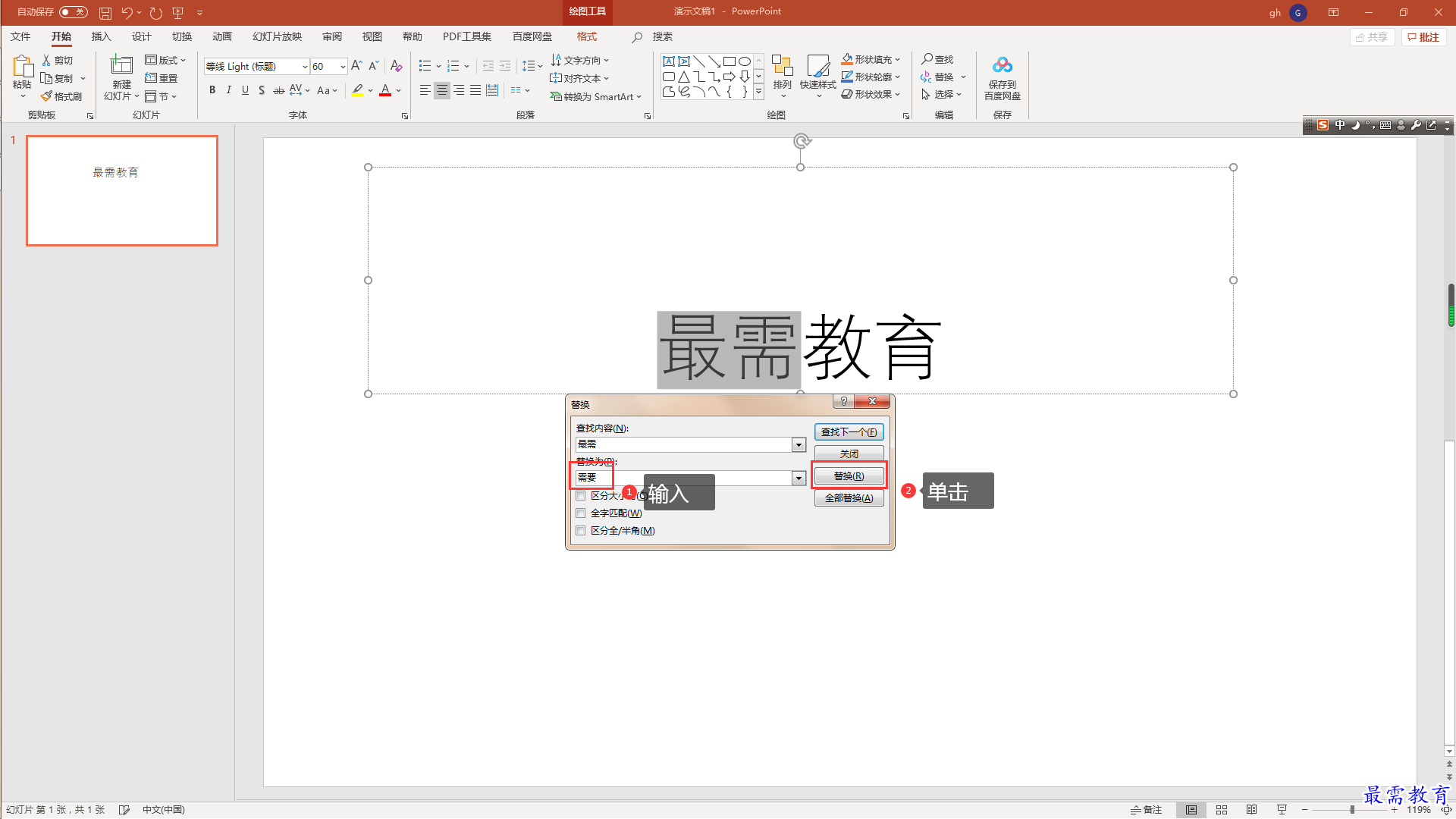Toggle Italic formatting
The height and width of the screenshot is (819, 1456).
228,90
